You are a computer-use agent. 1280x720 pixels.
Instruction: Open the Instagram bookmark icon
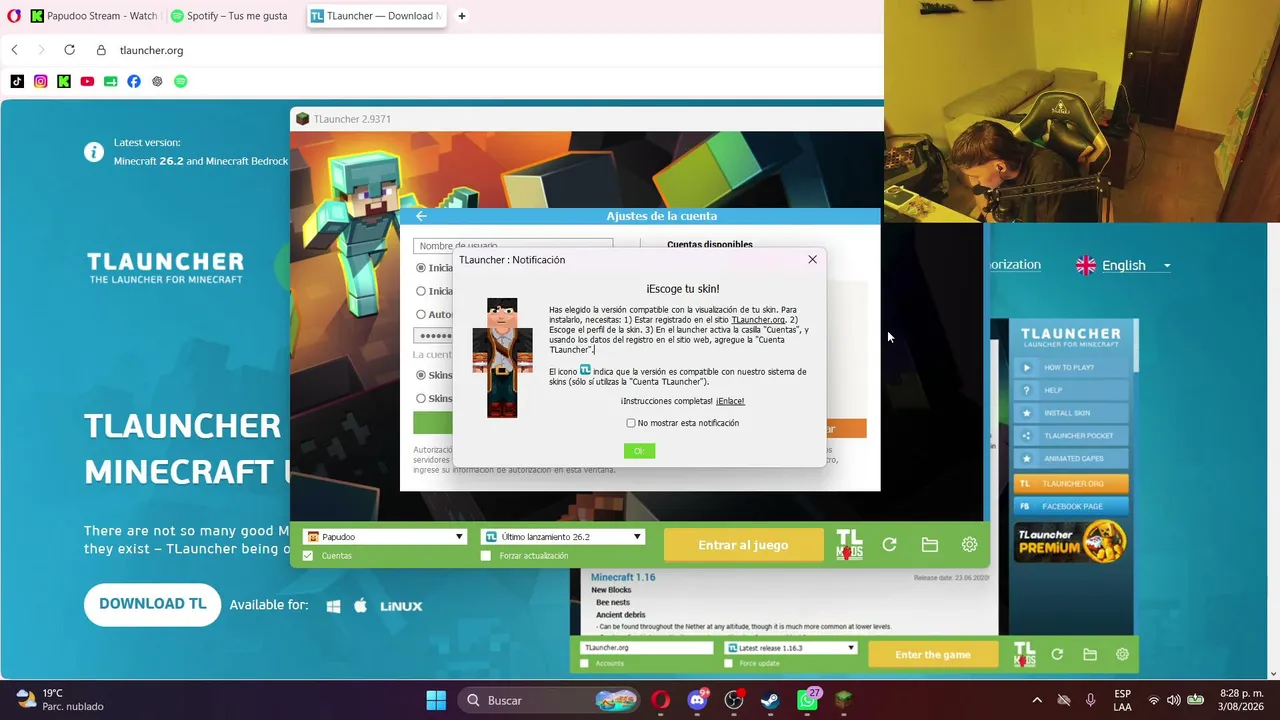click(x=40, y=81)
